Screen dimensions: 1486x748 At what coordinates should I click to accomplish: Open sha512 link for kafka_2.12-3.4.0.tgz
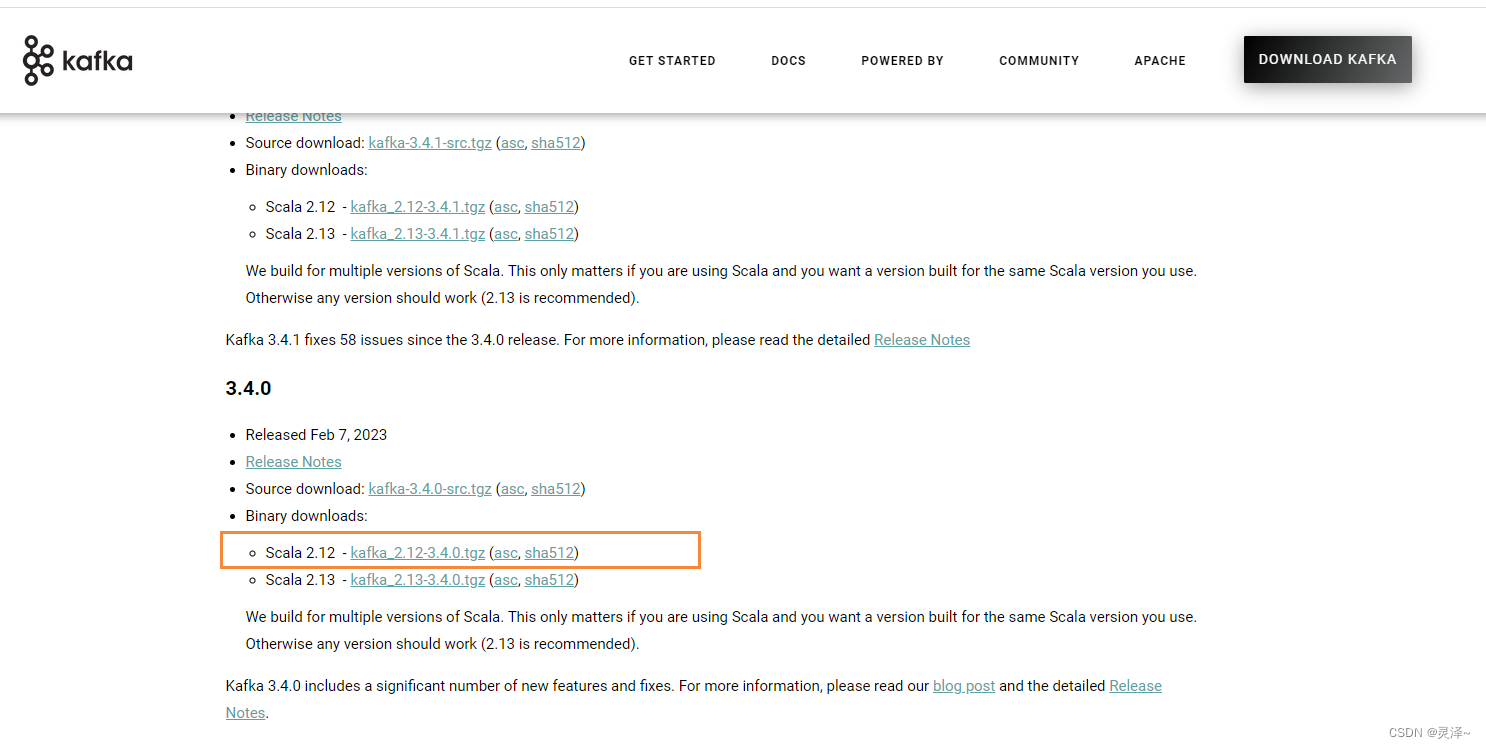pos(549,553)
